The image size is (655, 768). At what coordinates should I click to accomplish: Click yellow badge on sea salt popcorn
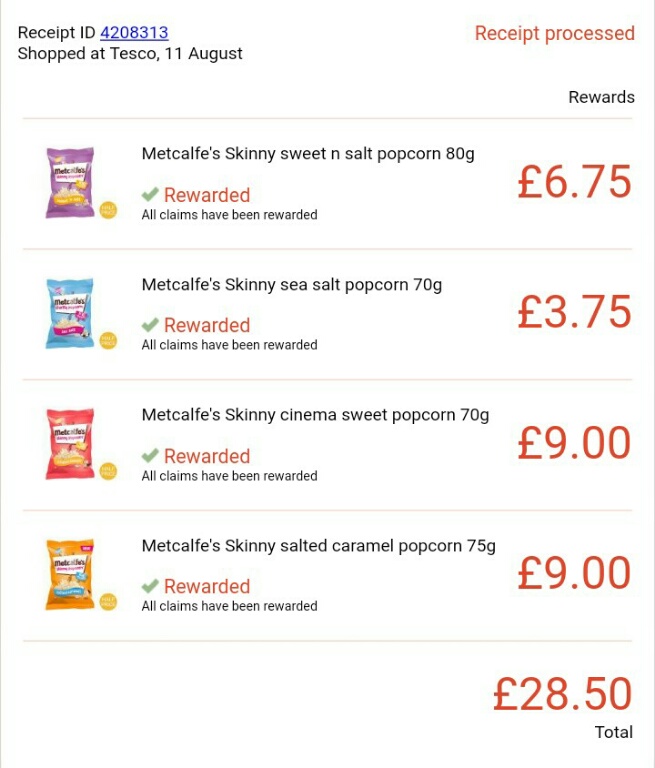pyautogui.click(x=108, y=340)
